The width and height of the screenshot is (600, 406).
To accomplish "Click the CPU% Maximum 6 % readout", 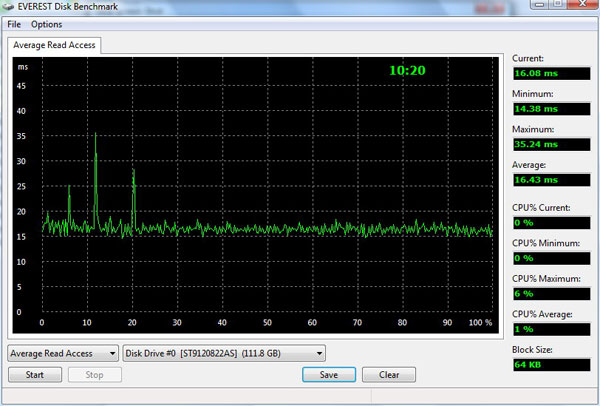I will point(551,294).
